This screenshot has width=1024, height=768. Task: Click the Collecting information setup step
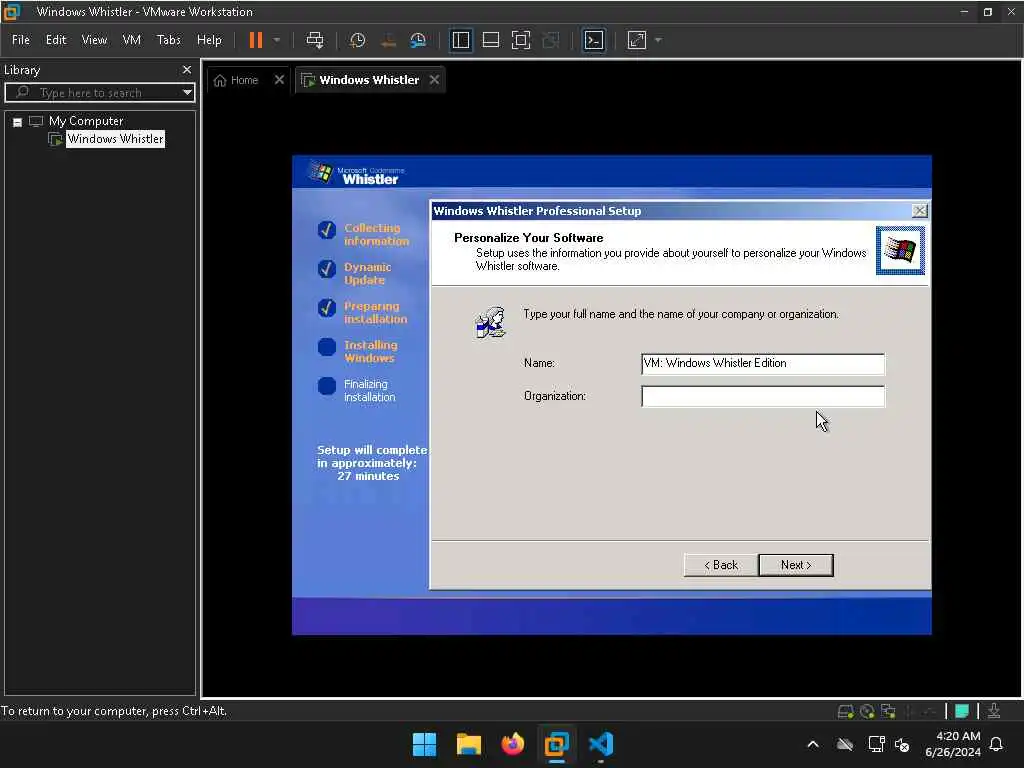(x=376, y=234)
